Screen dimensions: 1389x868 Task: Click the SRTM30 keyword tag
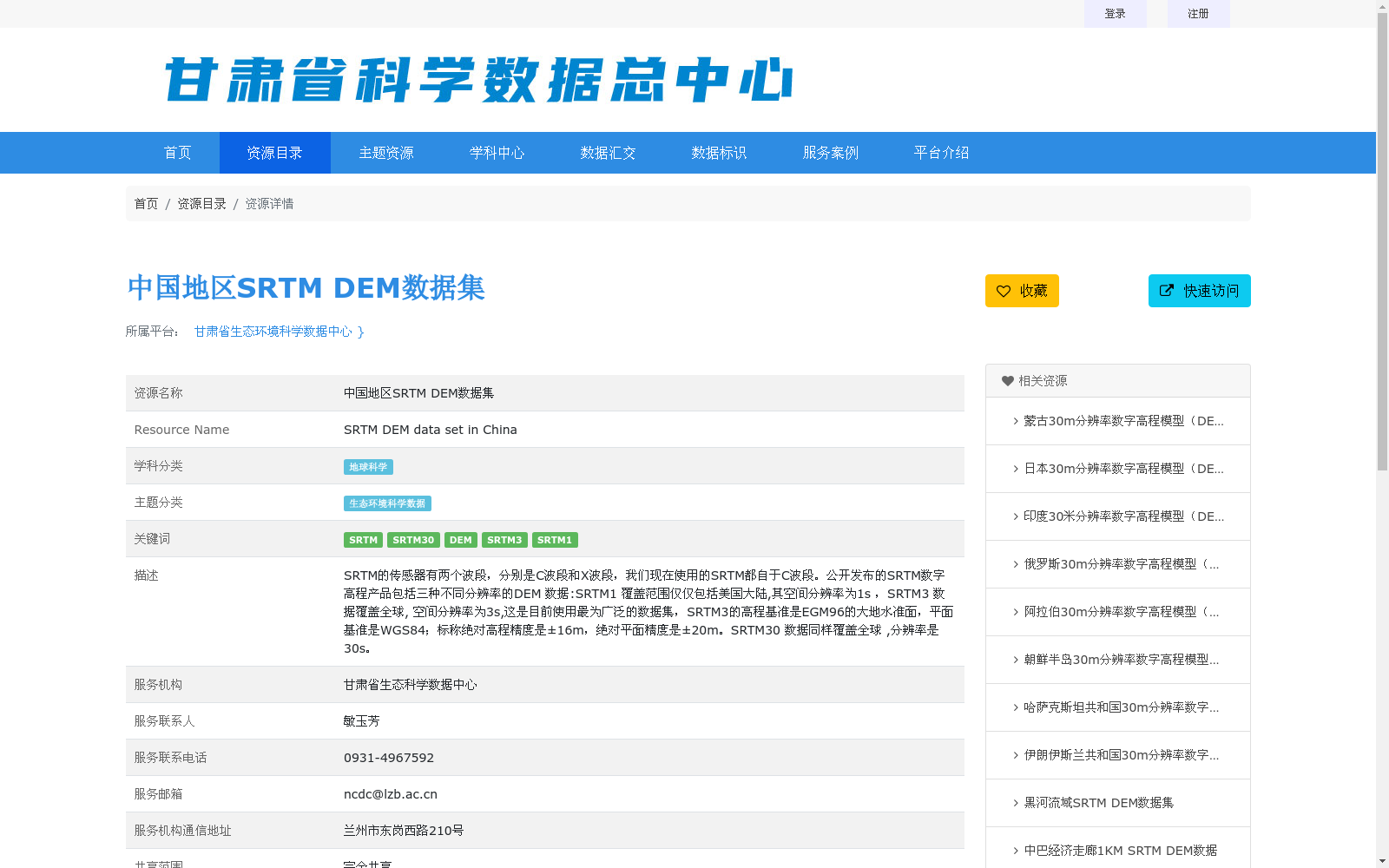click(413, 540)
